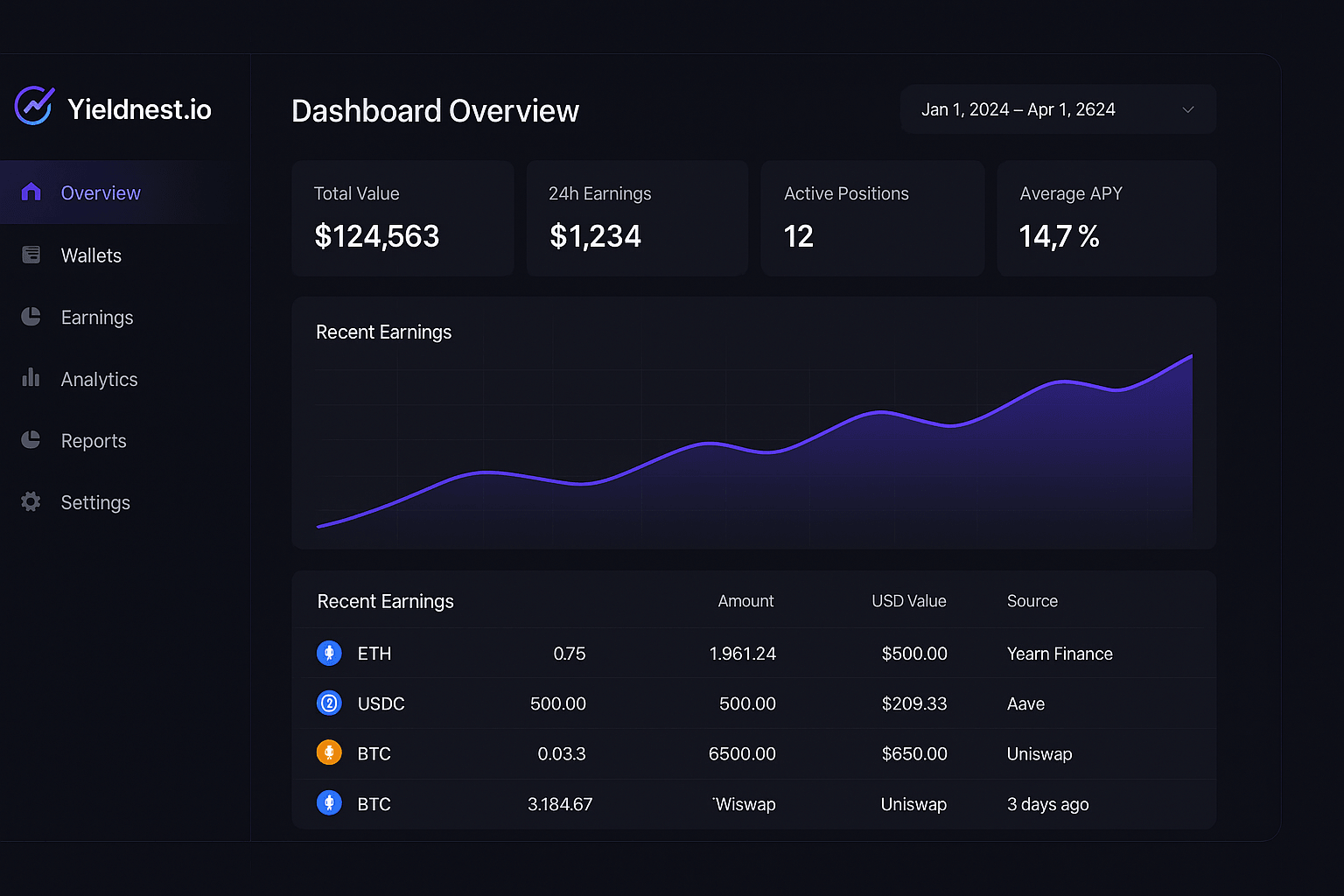This screenshot has width=1344, height=896.
Task: Select the Analytics bar chart icon
Action: pyautogui.click(x=31, y=379)
